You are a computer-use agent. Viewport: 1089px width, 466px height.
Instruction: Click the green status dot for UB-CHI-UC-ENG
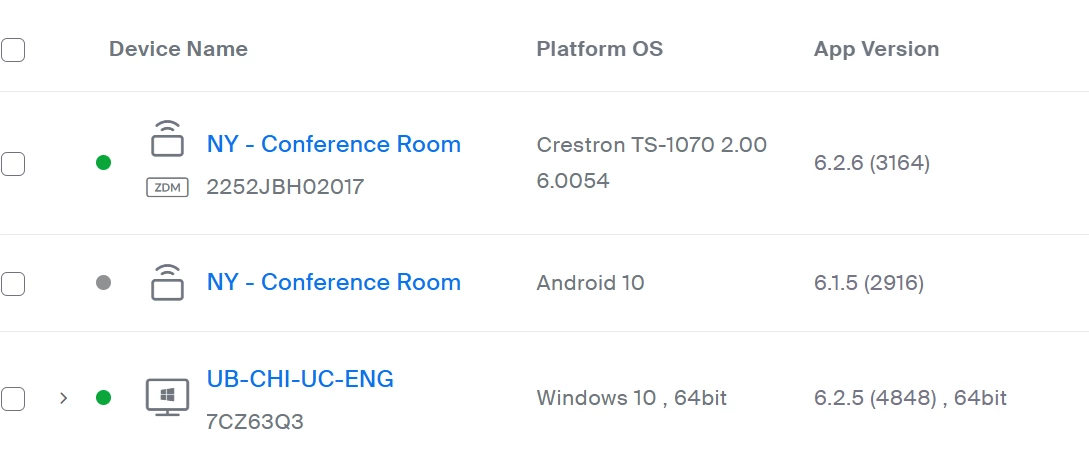pos(103,398)
